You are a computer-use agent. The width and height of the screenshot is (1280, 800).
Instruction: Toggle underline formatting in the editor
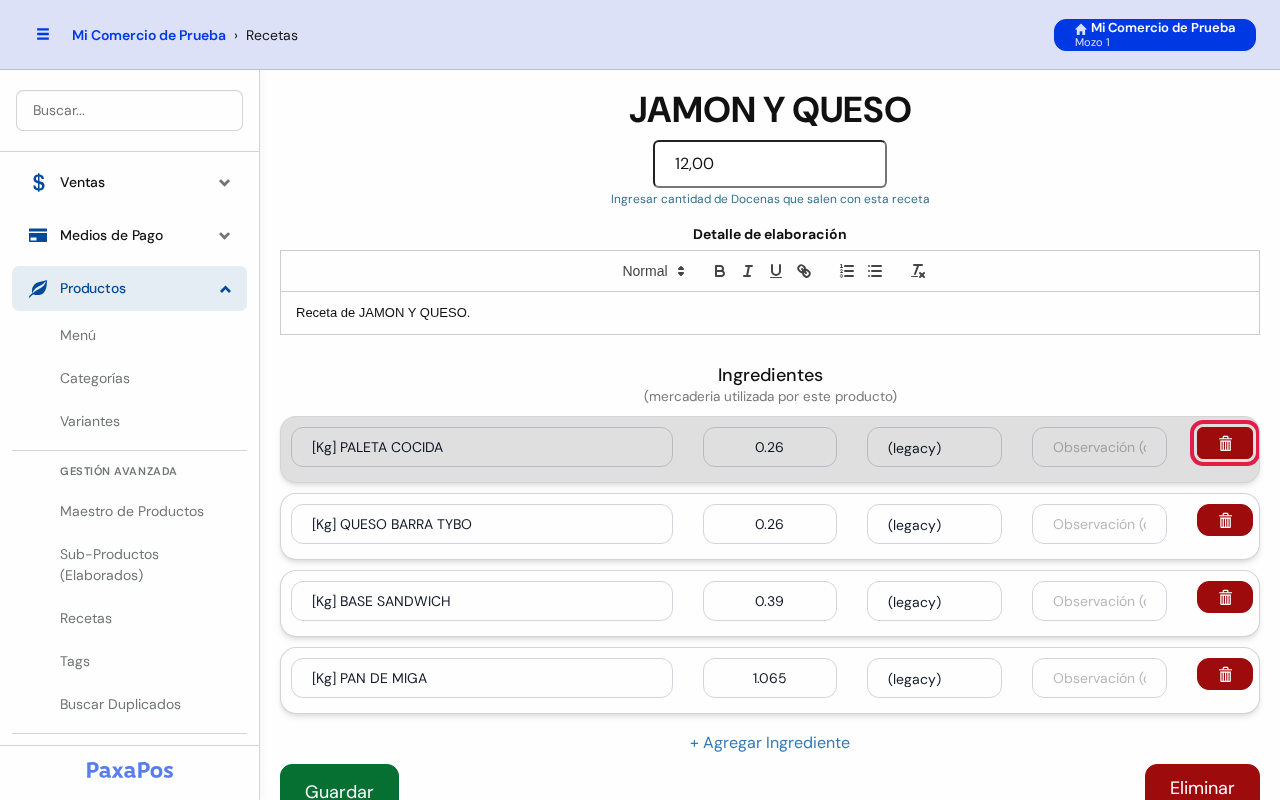click(x=775, y=271)
